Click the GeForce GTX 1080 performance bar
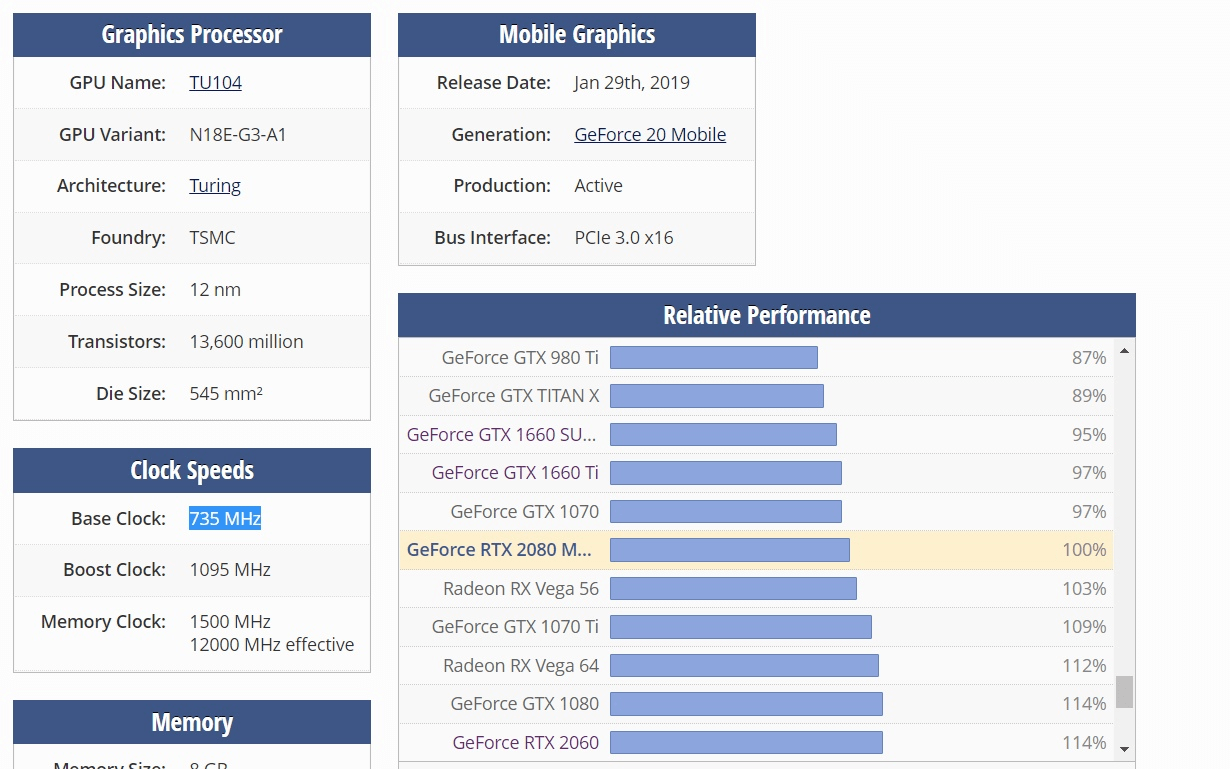This screenshot has width=1230, height=769. pyautogui.click(x=746, y=704)
